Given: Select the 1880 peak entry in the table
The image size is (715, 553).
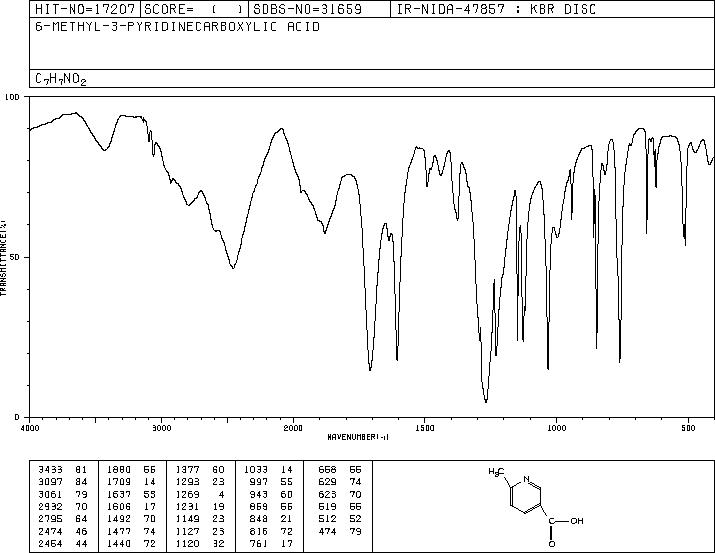Looking at the screenshot, I should point(131,470).
